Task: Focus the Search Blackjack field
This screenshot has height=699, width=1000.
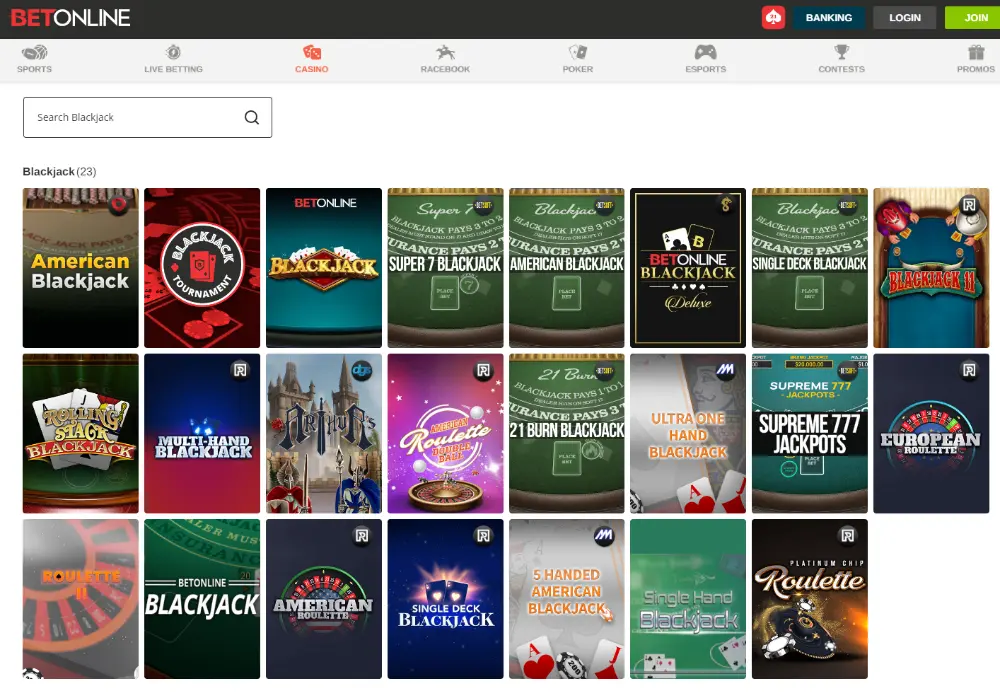Action: coord(147,117)
